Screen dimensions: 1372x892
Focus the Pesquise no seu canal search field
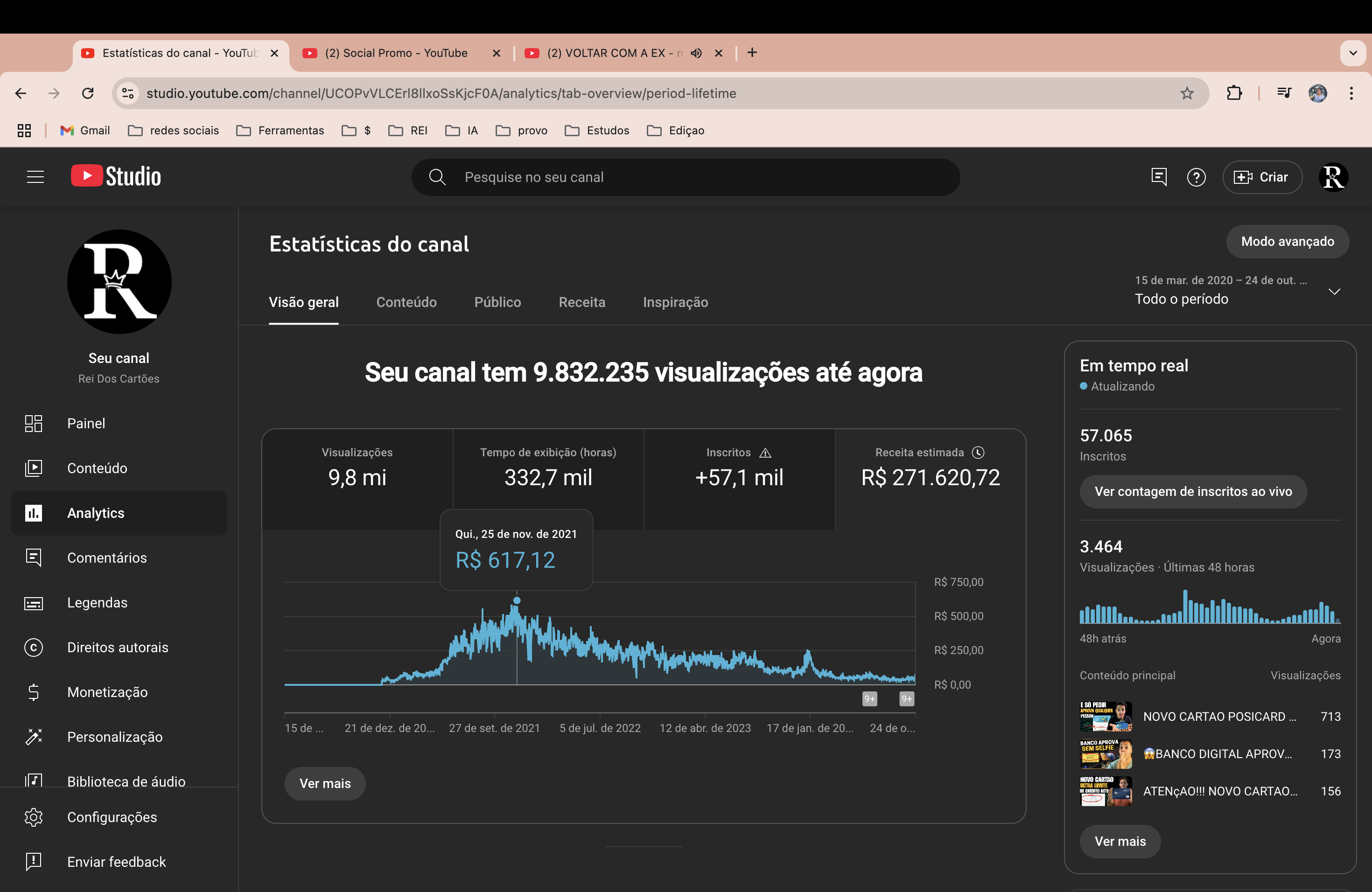click(686, 177)
